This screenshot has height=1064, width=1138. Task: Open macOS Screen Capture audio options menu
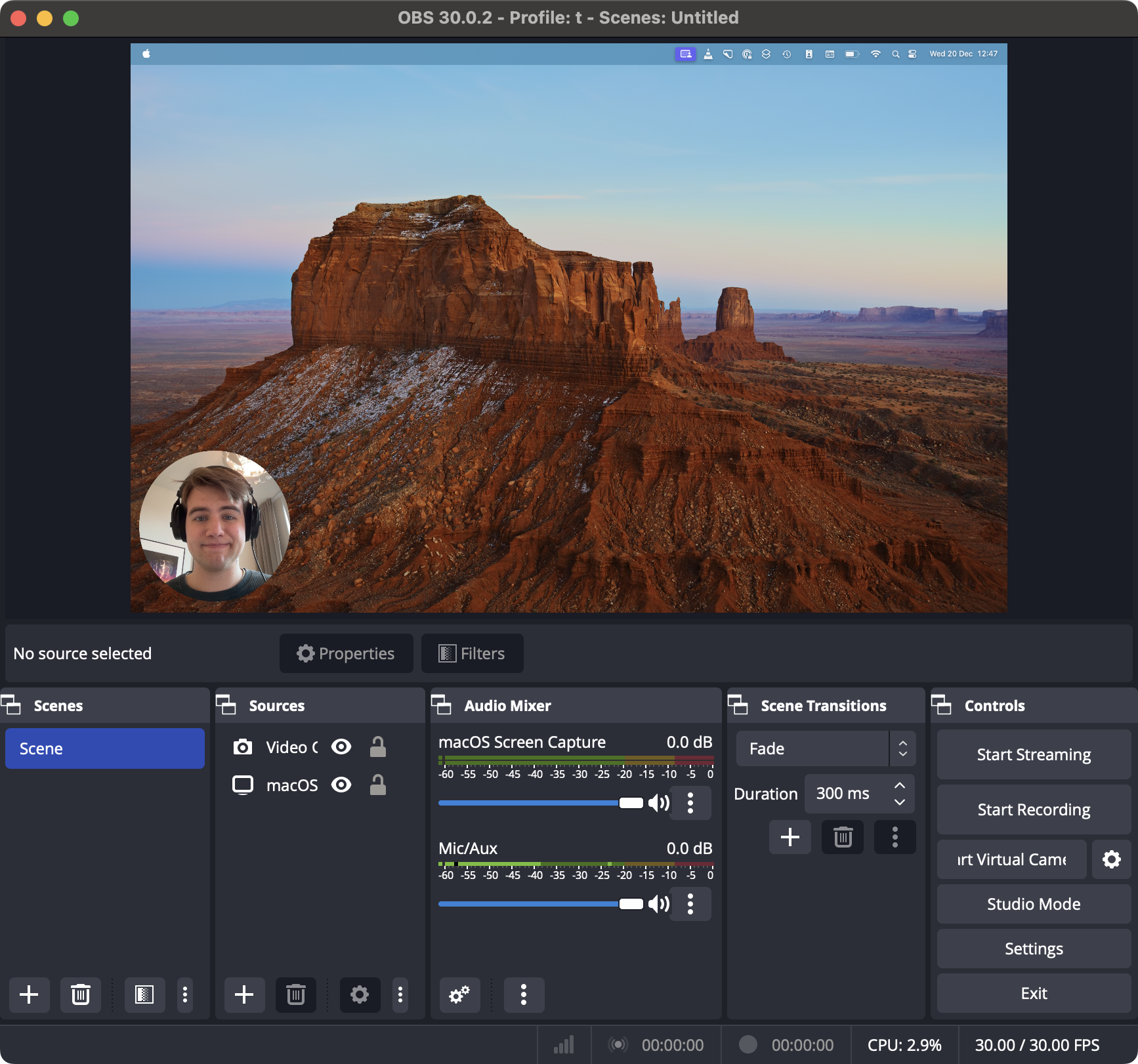690,803
